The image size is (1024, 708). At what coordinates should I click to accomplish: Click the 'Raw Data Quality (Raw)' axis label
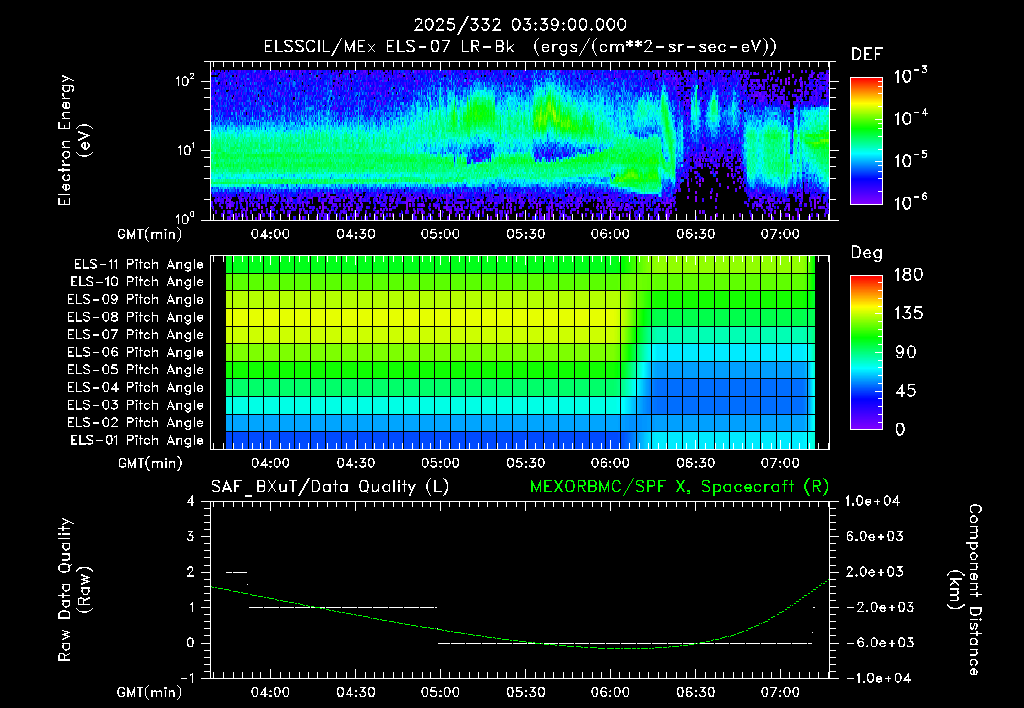(x=74, y=590)
